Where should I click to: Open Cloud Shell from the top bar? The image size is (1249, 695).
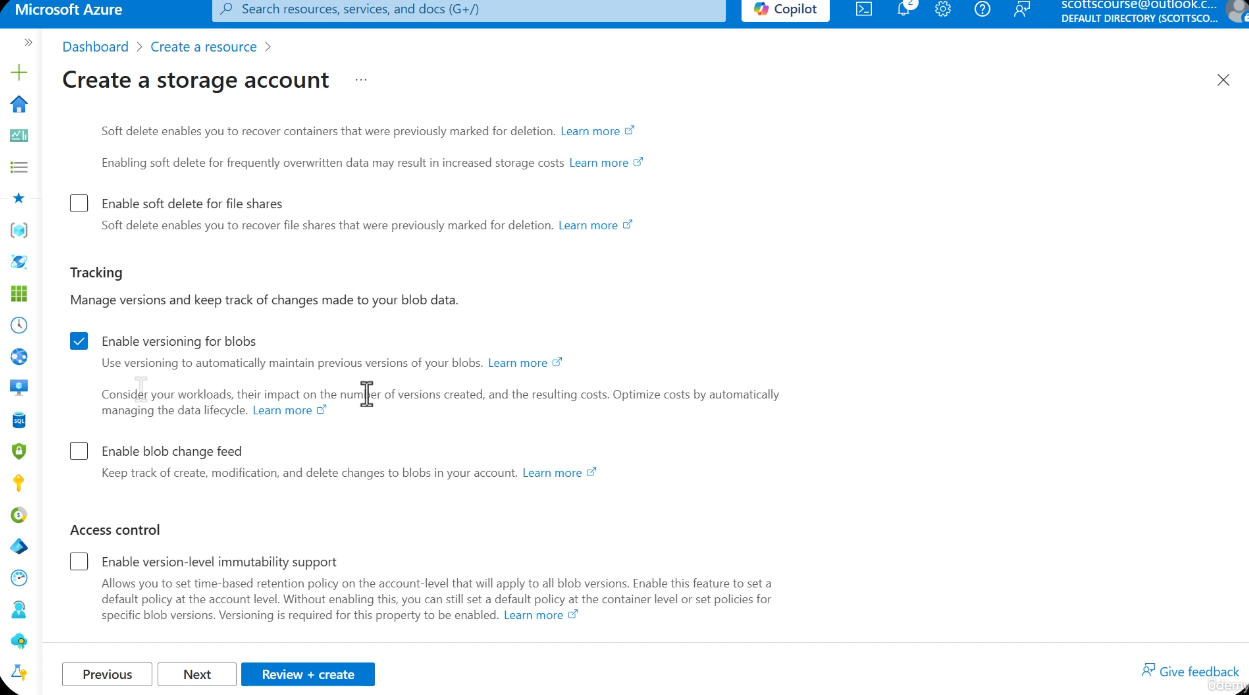pyautogui.click(x=864, y=9)
